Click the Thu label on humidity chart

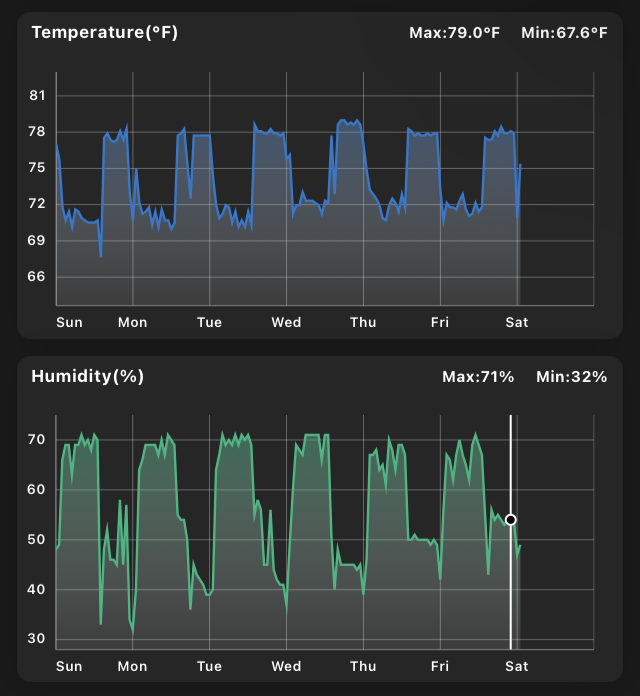[x=363, y=666]
